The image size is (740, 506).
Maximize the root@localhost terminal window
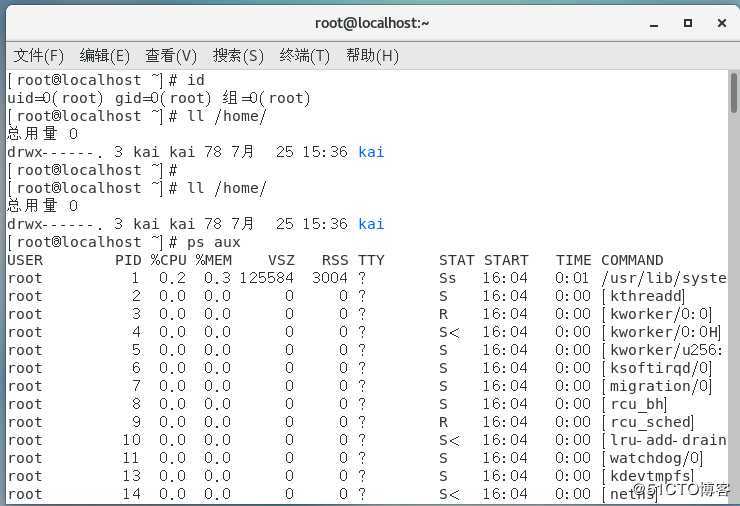tap(688, 23)
